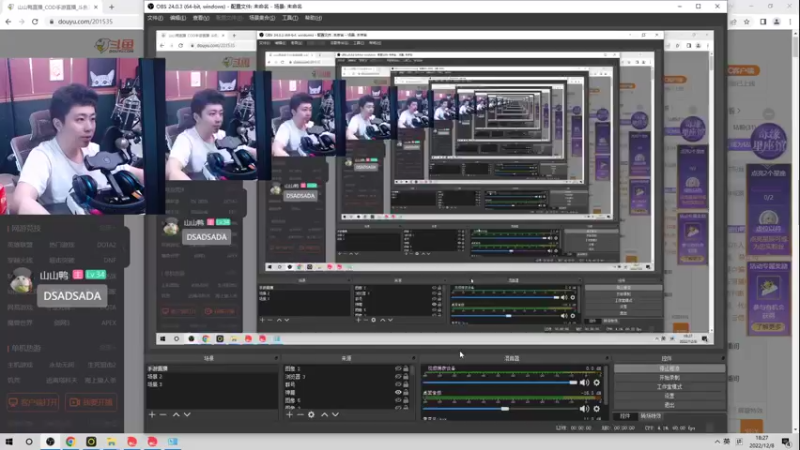Viewport: 800px width, 450px height.
Task: Click the 客户端打开 button on Douyu
Action: [33, 403]
